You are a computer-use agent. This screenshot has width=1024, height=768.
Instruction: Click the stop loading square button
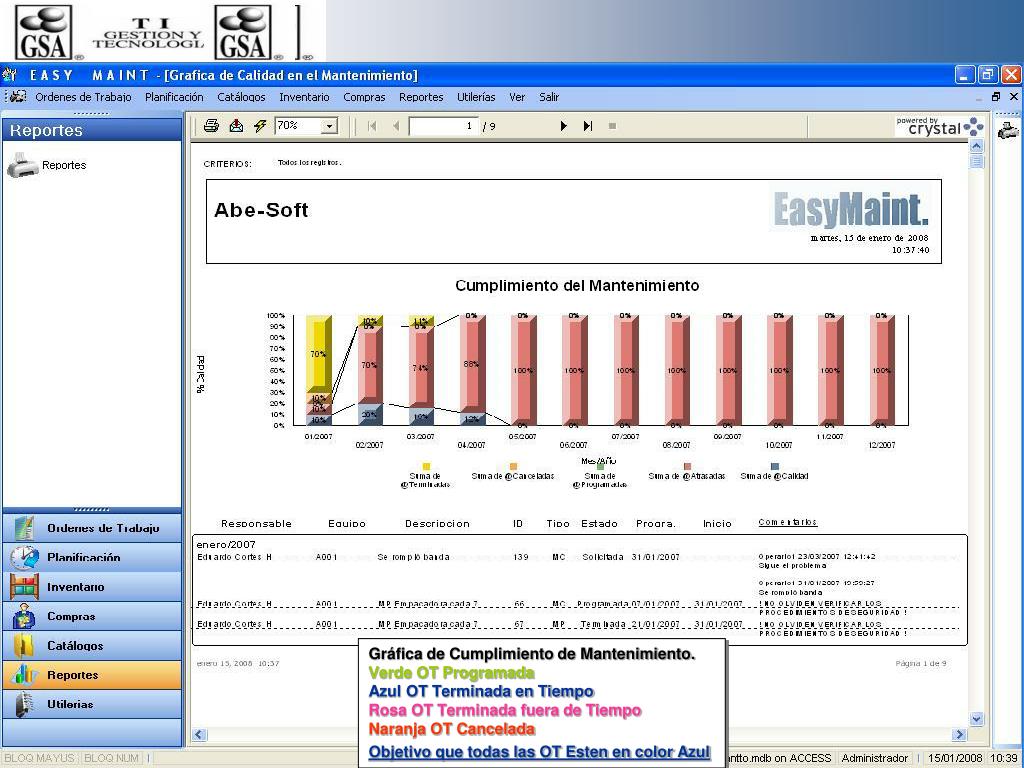click(x=612, y=126)
